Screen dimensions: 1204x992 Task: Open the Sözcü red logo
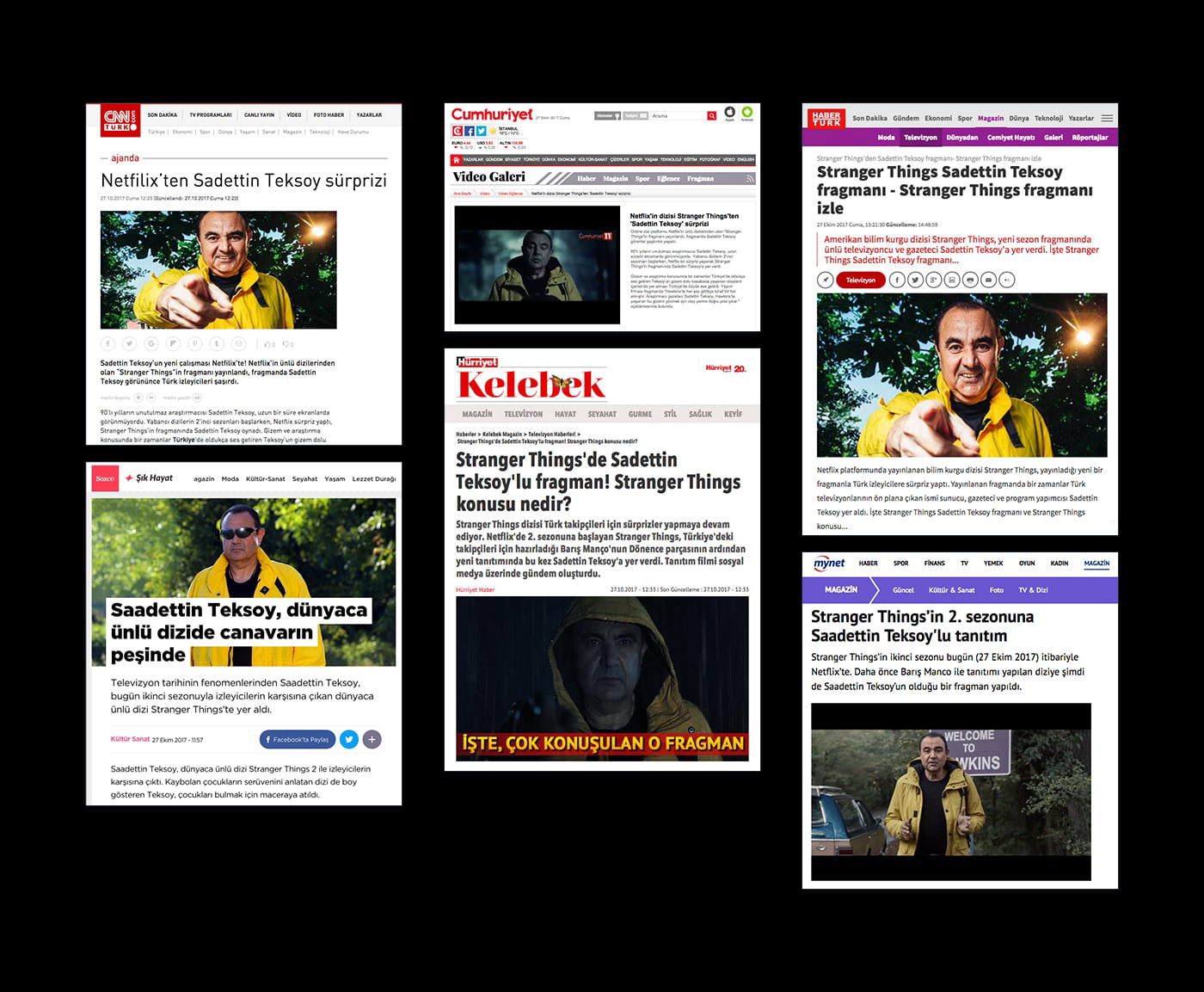click(105, 478)
